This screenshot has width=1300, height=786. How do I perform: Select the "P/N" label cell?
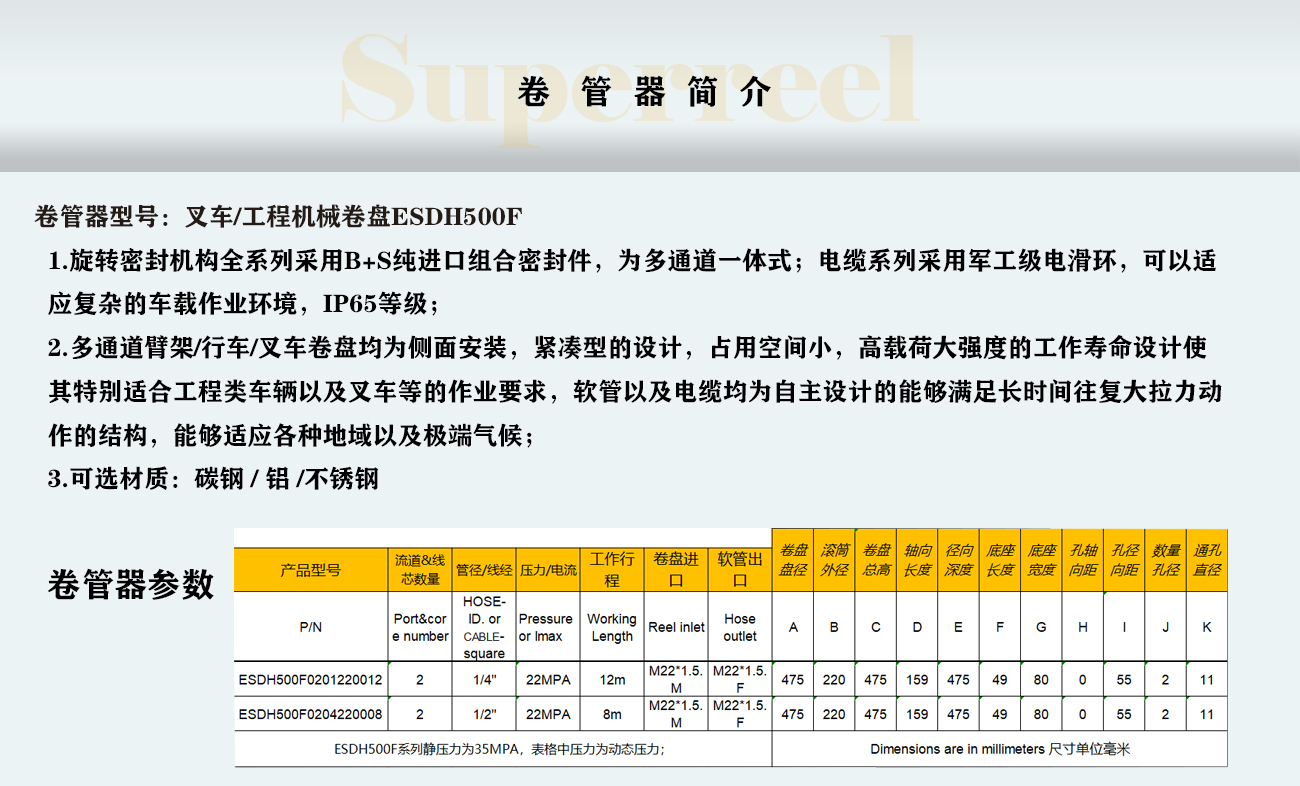[x=310, y=627]
